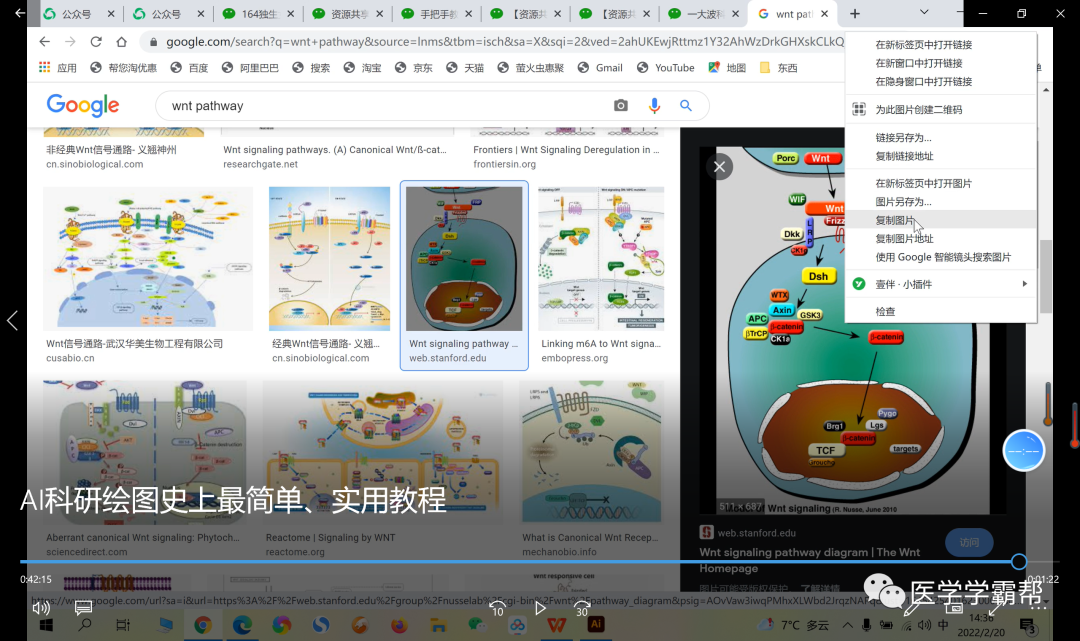Open the 应用 apps bookmark
This screenshot has width=1080, height=641.
coord(58,67)
